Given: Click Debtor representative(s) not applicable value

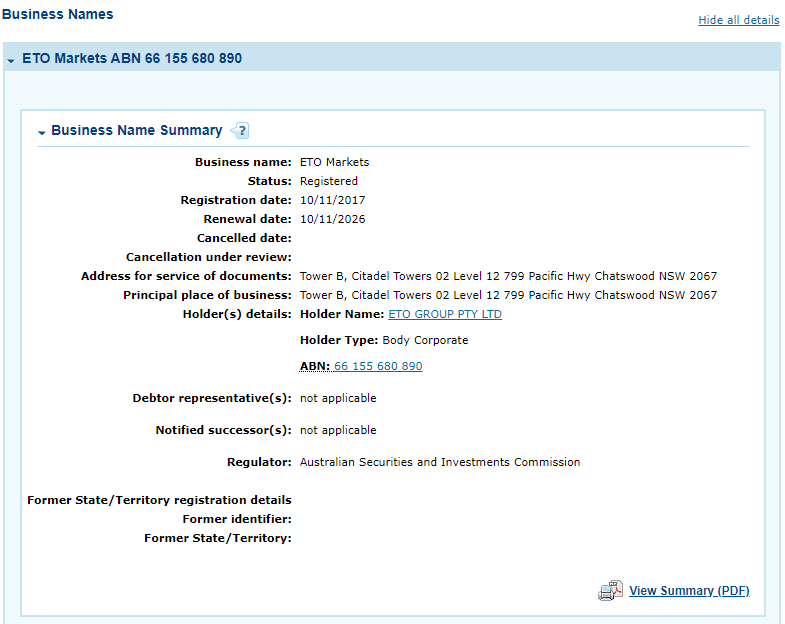Looking at the screenshot, I should (x=338, y=398).
